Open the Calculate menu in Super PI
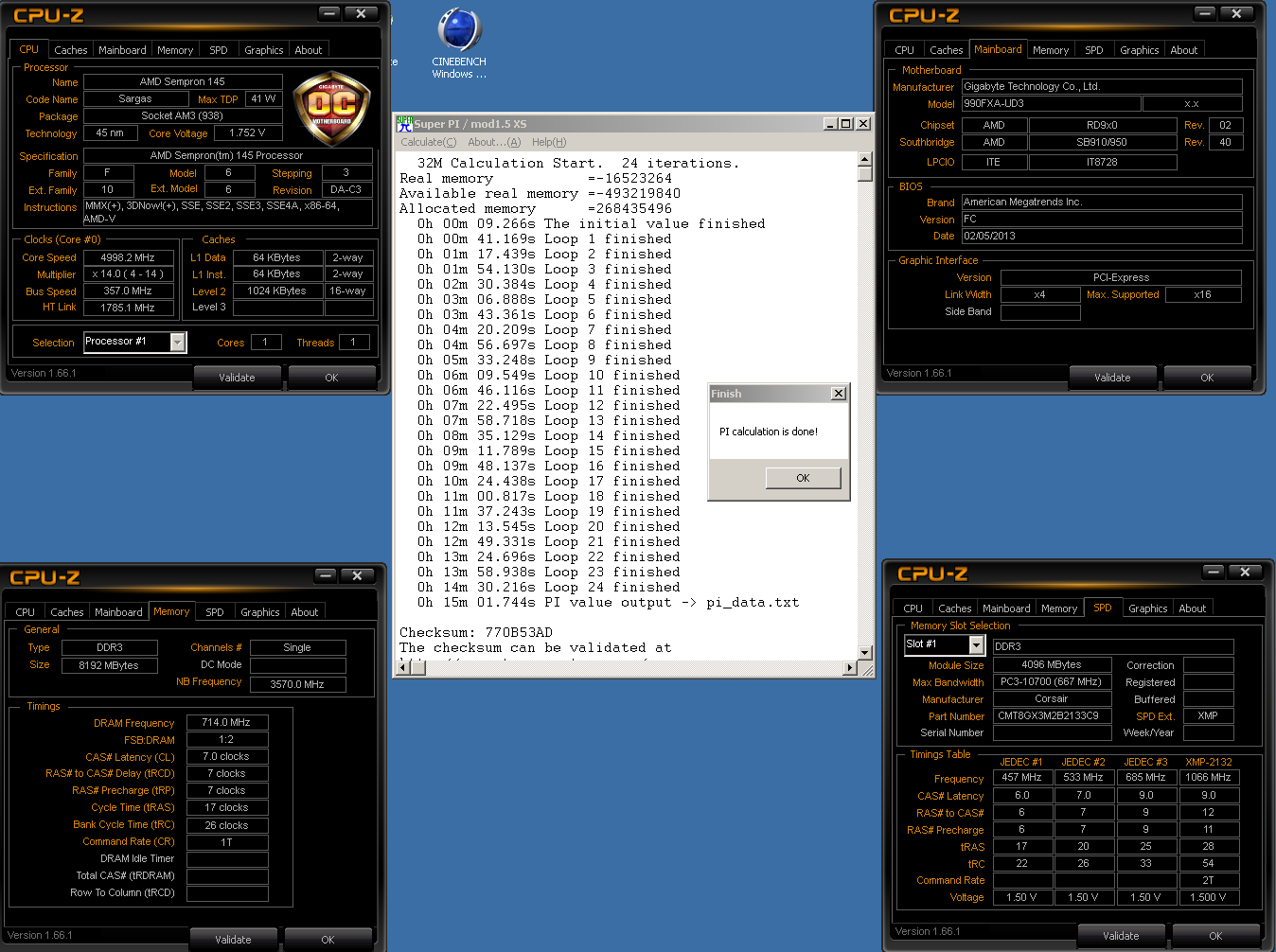 (428, 142)
